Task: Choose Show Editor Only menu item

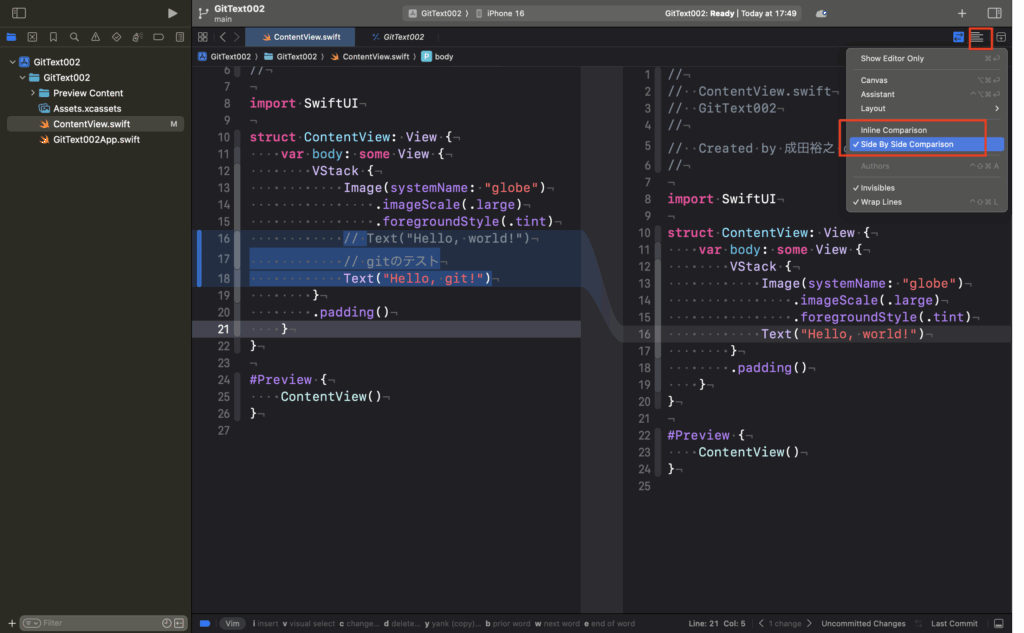Action: (x=927, y=59)
